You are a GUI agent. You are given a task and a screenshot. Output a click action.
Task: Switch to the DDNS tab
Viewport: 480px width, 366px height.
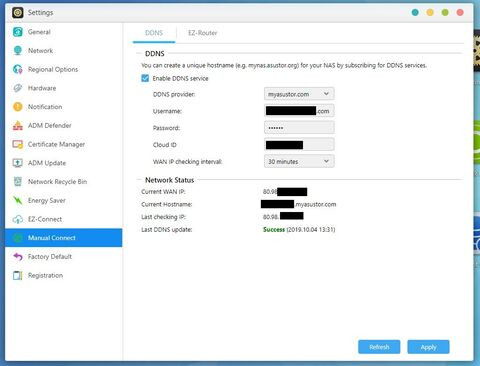pos(154,33)
